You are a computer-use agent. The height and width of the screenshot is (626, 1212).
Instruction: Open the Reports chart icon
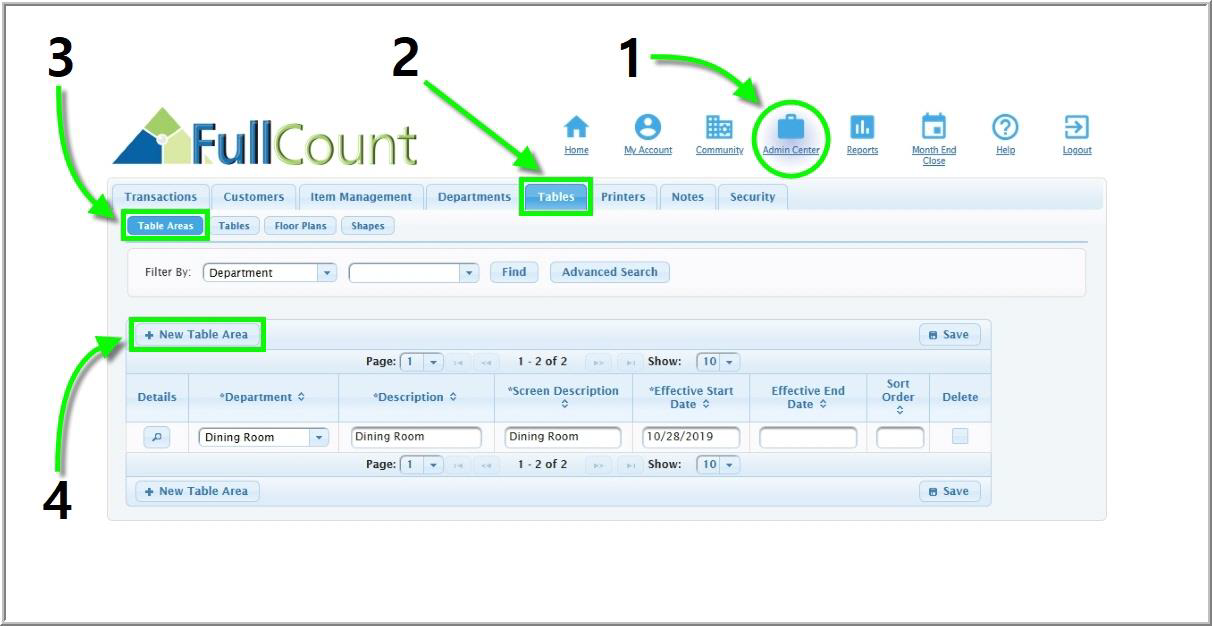point(862,128)
